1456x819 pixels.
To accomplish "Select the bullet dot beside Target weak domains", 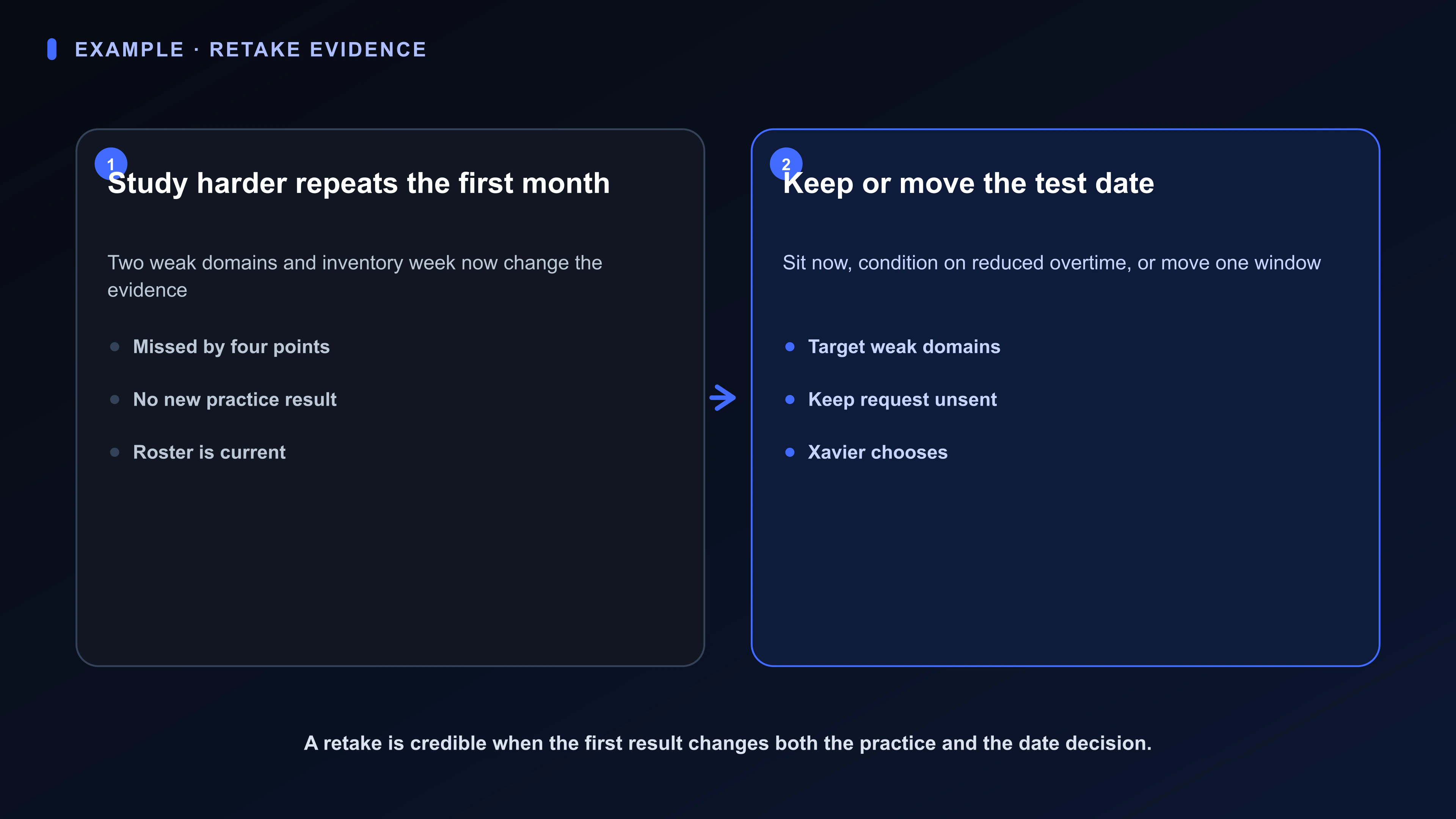I will tap(790, 347).
